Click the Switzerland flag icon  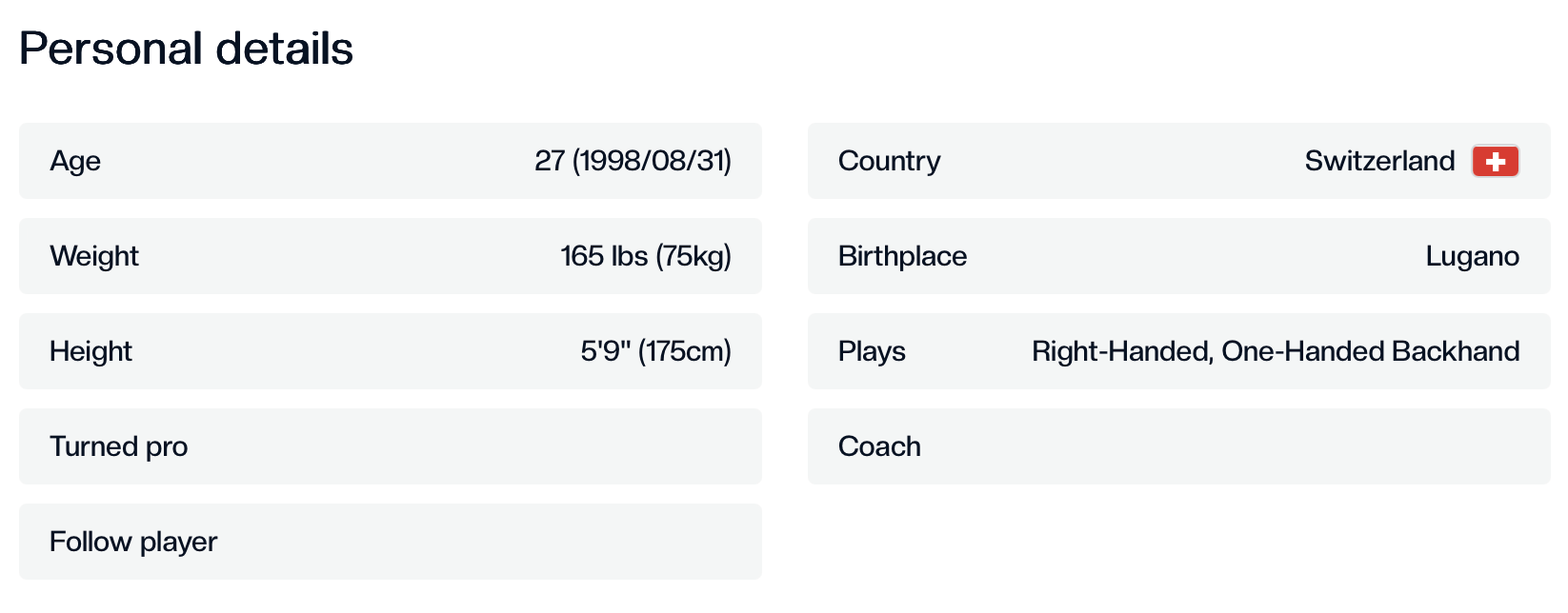click(1495, 161)
